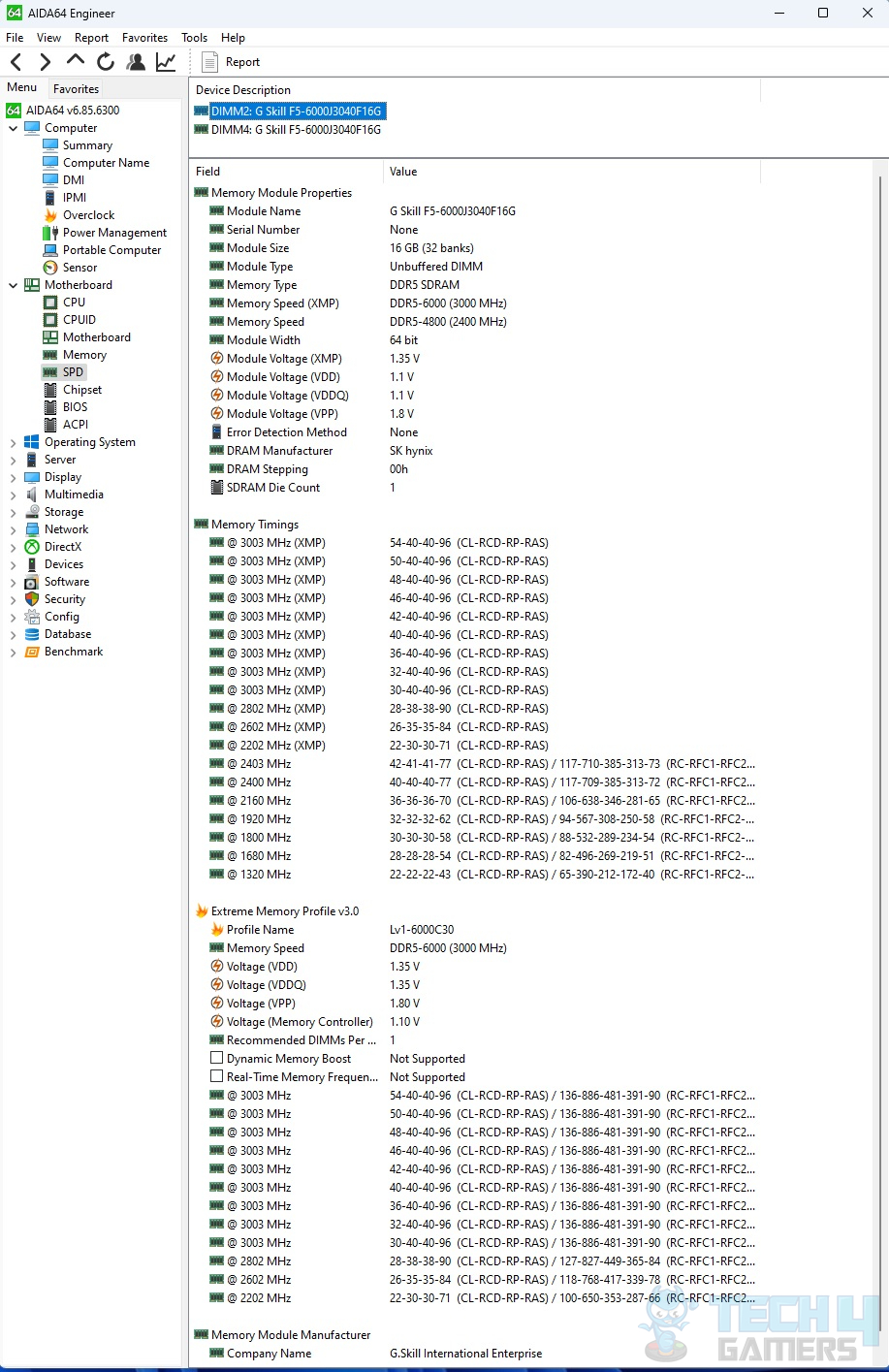Image resolution: width=889 pixels, height=1372 pixels.
Task: Toggle Dynamic Memory Boost checkbox
Action: 217,1059
